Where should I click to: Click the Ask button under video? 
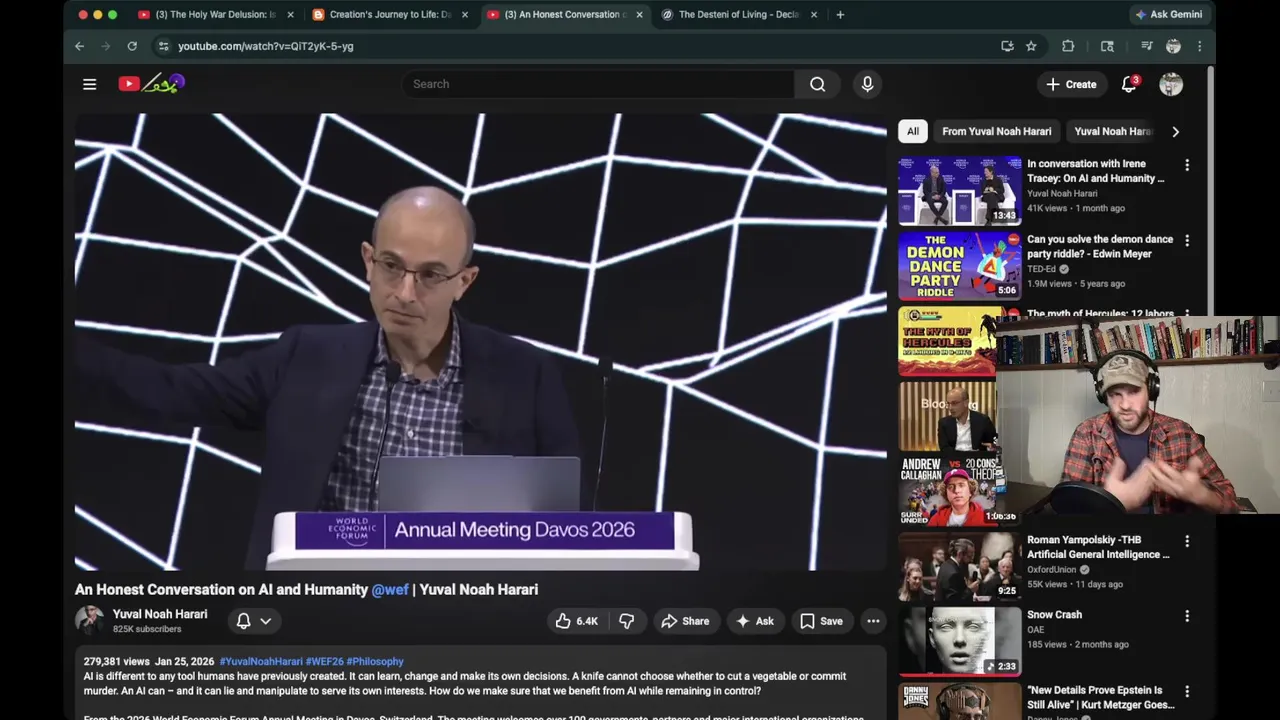[755, 621]
